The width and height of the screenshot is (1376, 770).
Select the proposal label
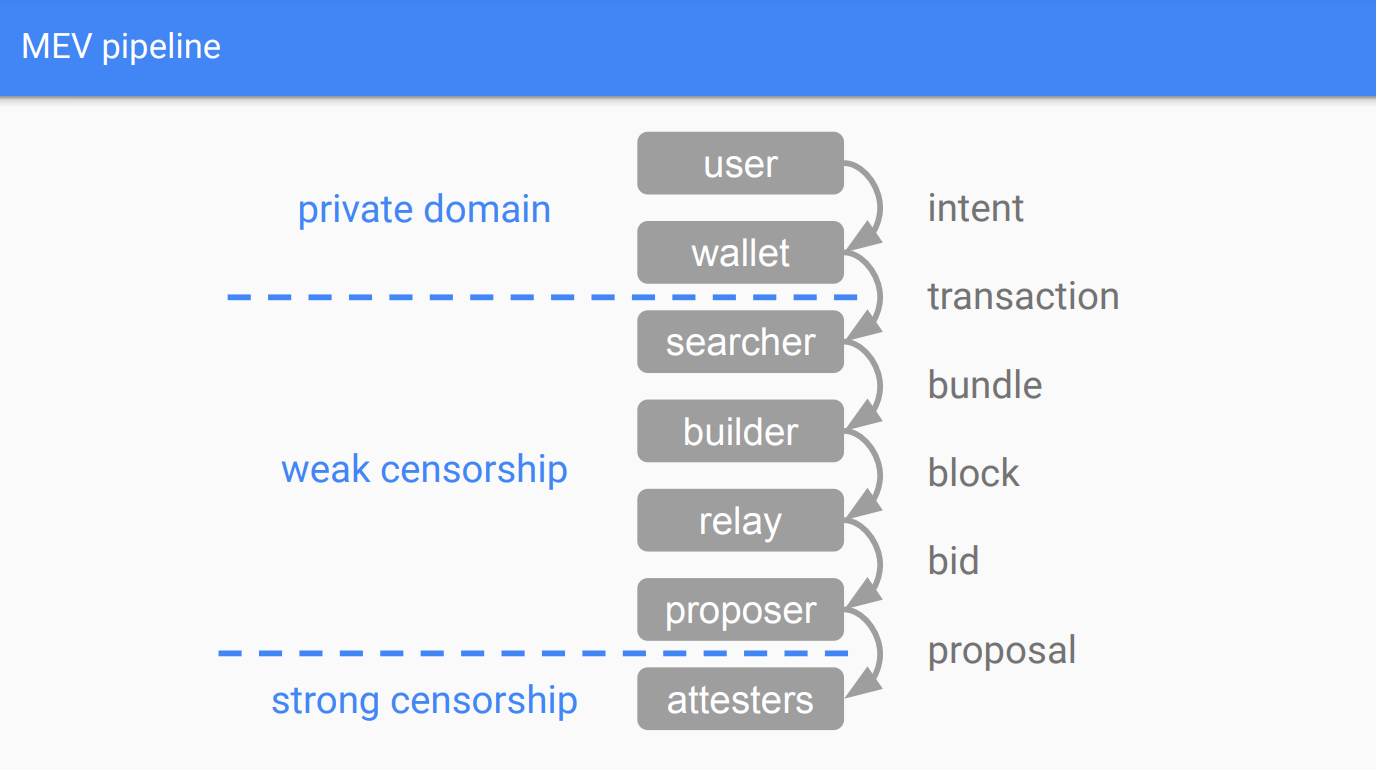pos(1002,650)
